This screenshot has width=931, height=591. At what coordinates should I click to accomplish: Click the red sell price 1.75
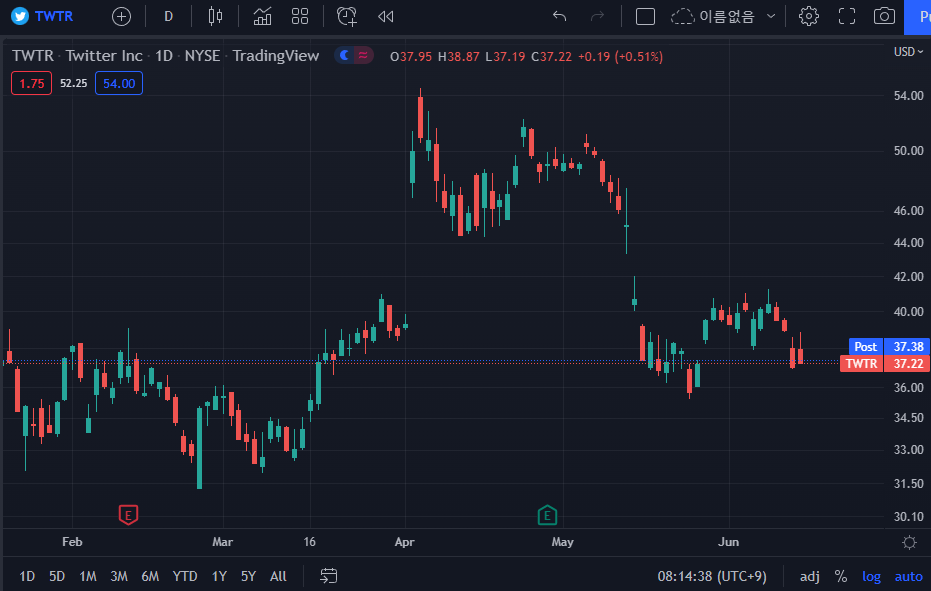(31, 83)
